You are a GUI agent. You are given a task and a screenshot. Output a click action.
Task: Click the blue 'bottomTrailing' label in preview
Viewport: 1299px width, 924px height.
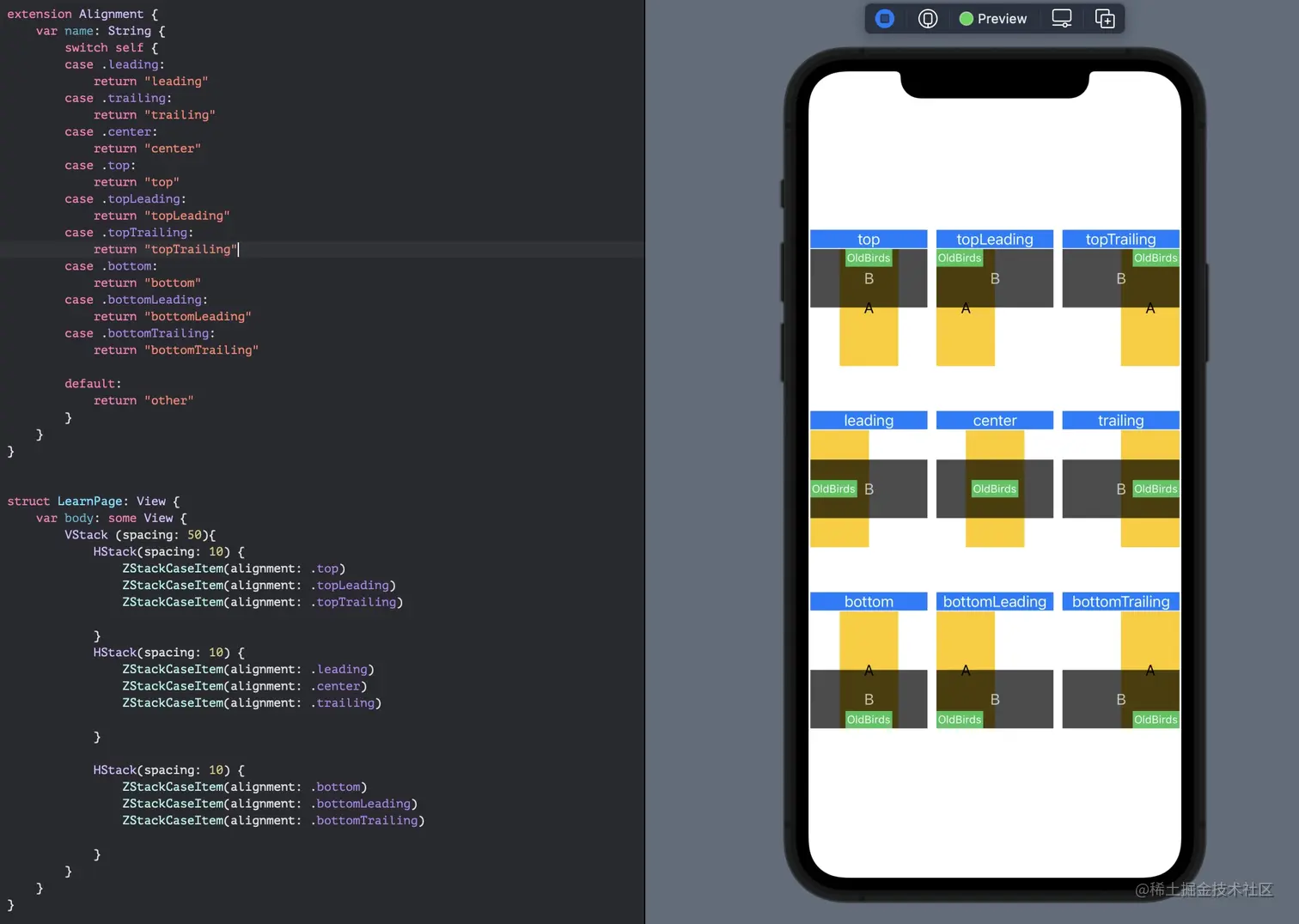point(1120,601)
